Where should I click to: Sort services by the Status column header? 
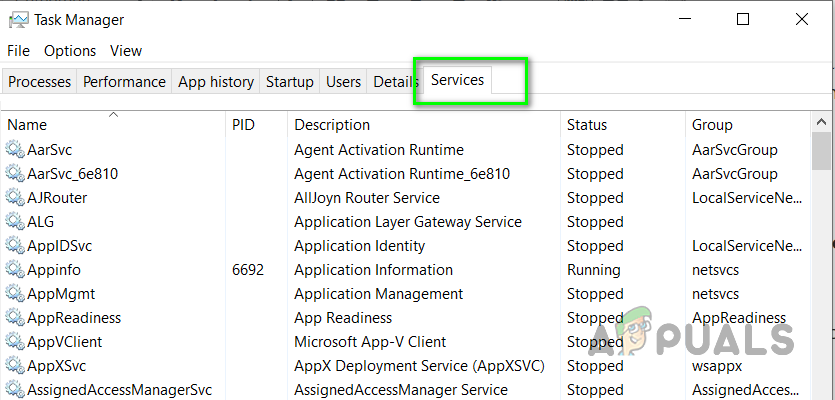[587, 125]
